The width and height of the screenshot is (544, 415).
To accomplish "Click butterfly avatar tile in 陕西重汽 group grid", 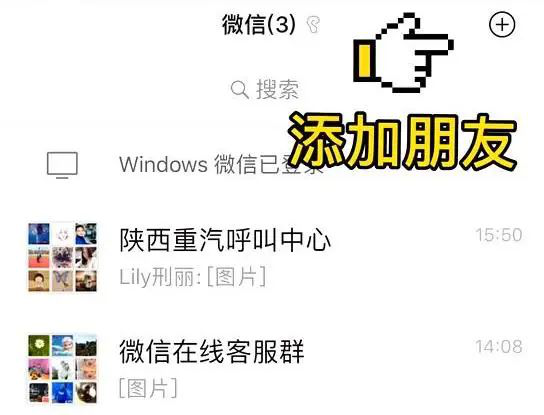I will tap(62, 281).
